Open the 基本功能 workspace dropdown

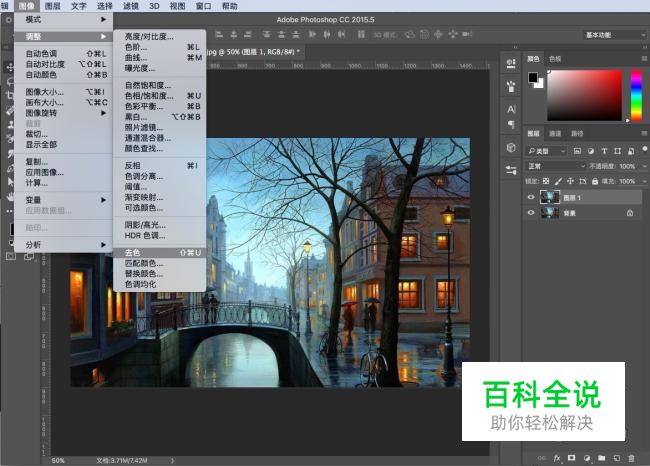614,35
